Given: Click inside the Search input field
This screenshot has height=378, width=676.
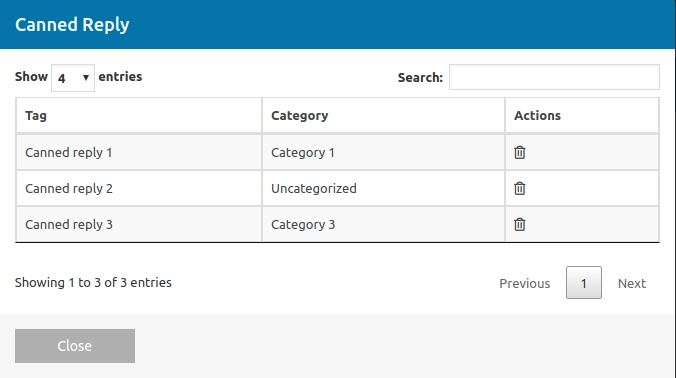Looking at the screenshot, I should point(554,77).
